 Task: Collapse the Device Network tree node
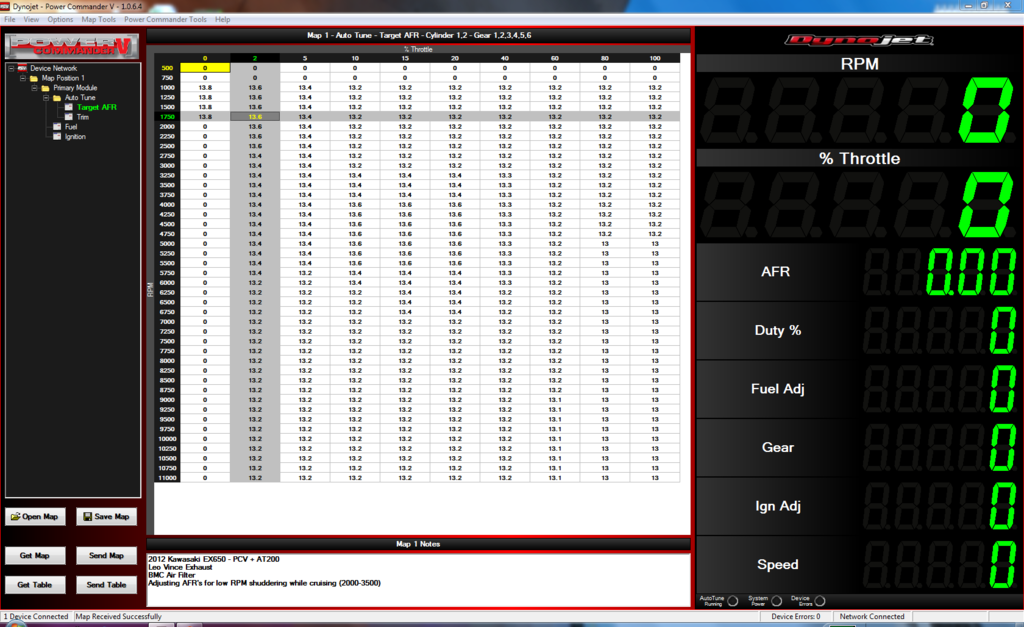tap(11, 68)
